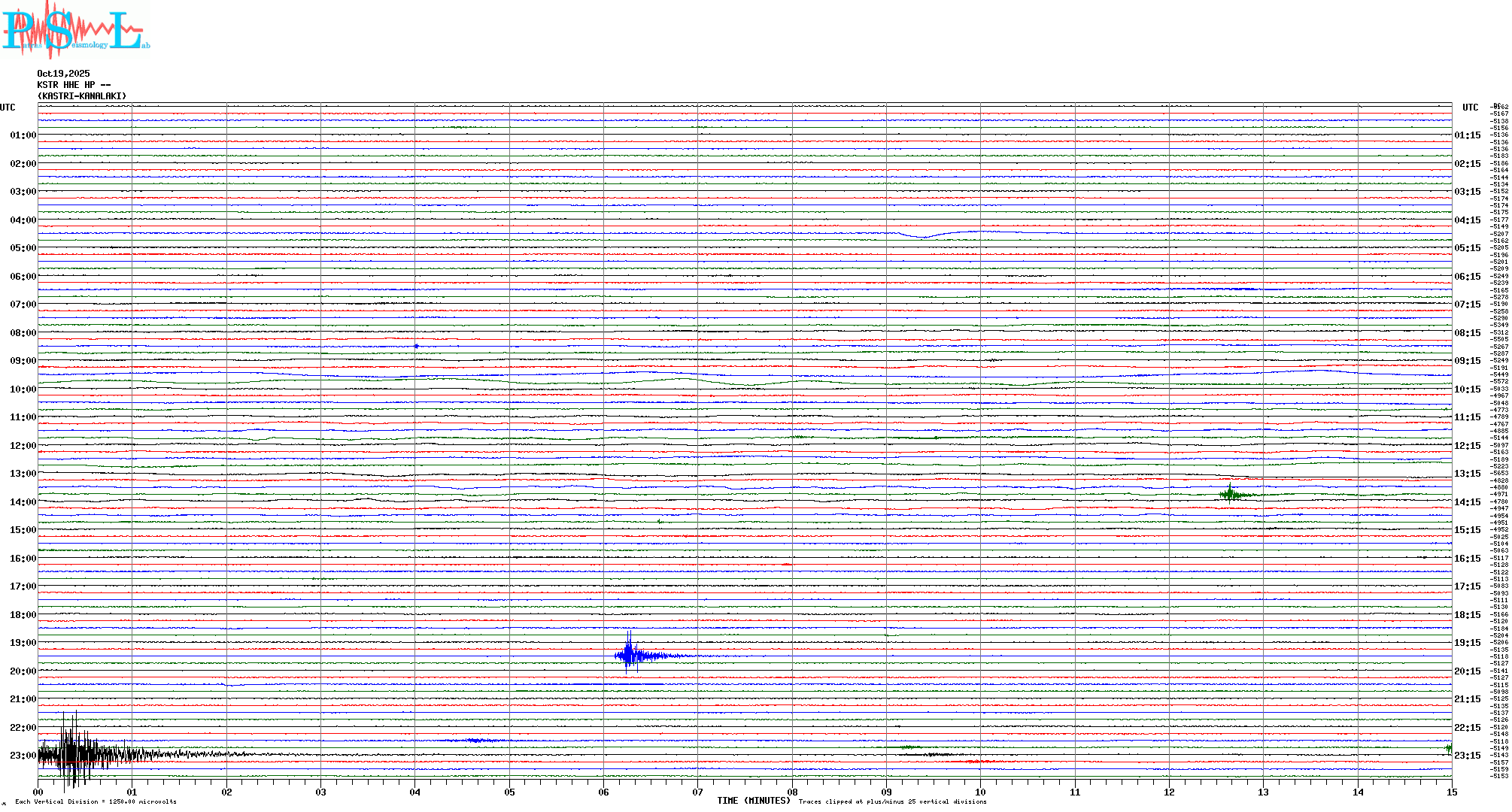Image resolution: width=1512 pixels, height=812 pixels.
Task: Click the 14:15 label on right axis
Action: click(1467, 502)
